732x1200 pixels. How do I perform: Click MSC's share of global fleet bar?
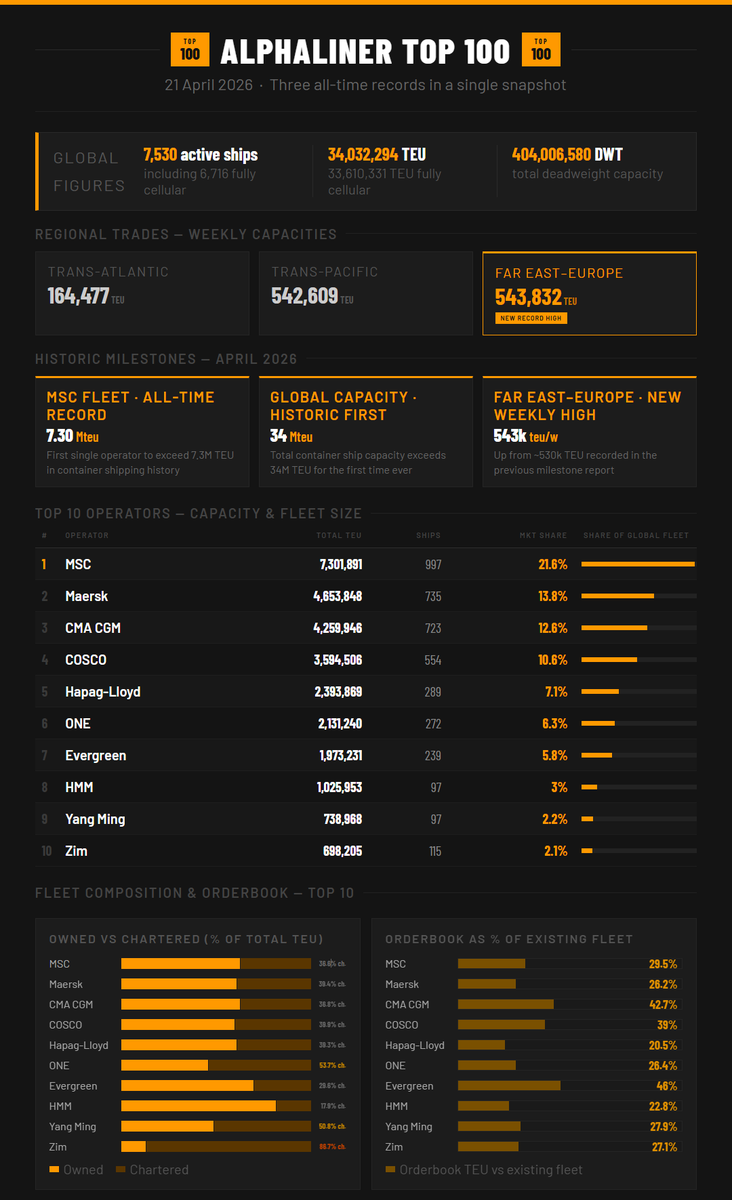pyautogui.click(x=638, y=565)
